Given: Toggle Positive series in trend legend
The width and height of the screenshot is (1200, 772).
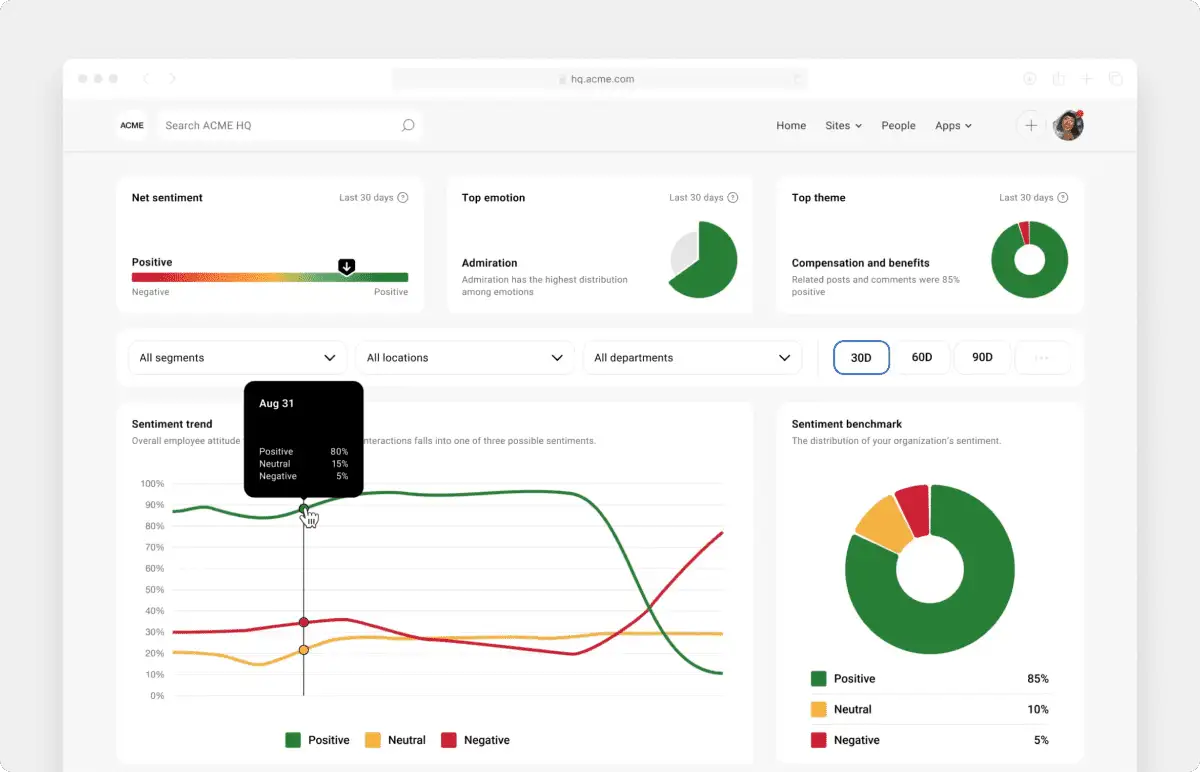Looking at the screenshot, I should coord(317,740).
